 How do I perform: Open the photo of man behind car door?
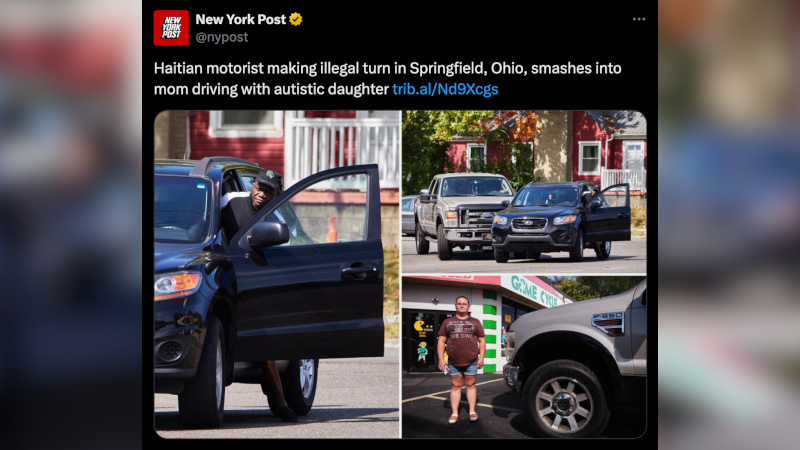(x=277, y=274)
